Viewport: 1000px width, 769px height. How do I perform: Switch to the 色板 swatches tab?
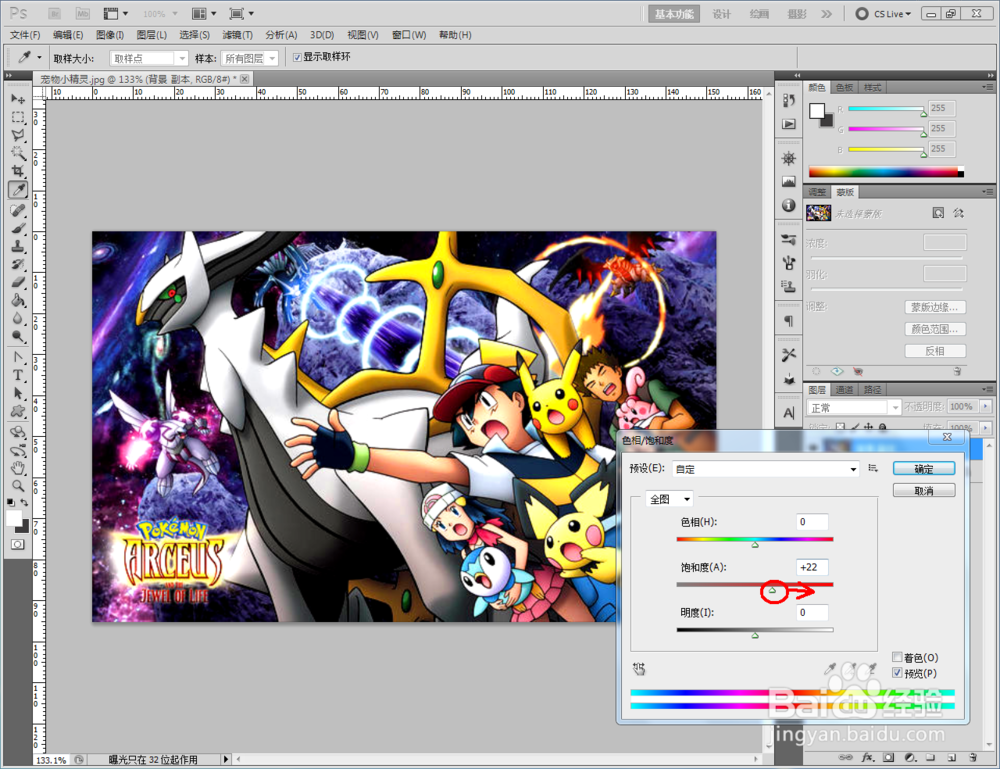click(x=844, y=87)
